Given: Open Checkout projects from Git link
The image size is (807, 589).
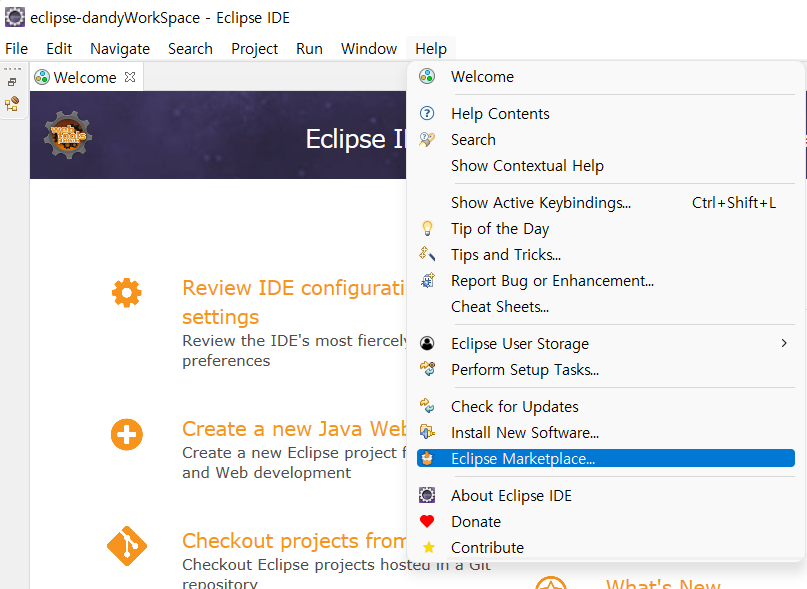Looking at the screenshot, I should click(x=294, y=541).
